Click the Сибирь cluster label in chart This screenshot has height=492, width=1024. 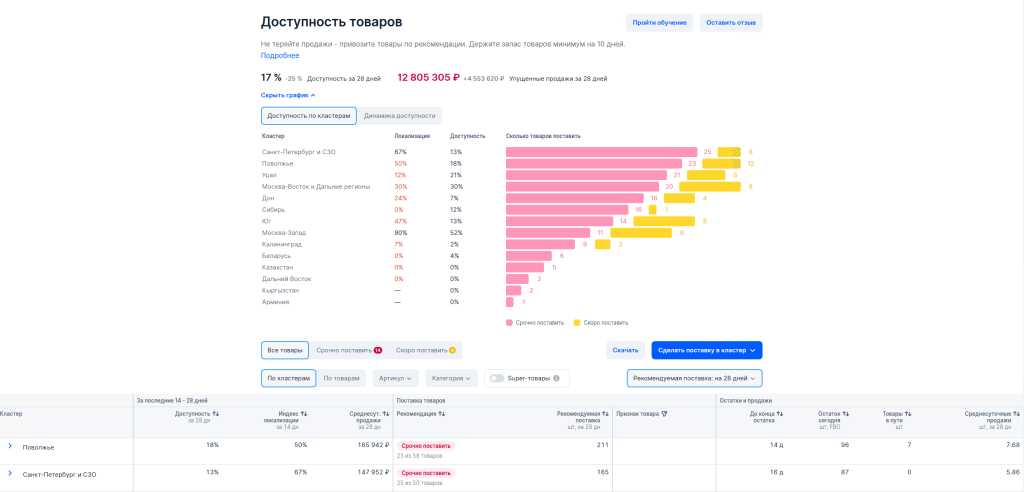point(273,210)
